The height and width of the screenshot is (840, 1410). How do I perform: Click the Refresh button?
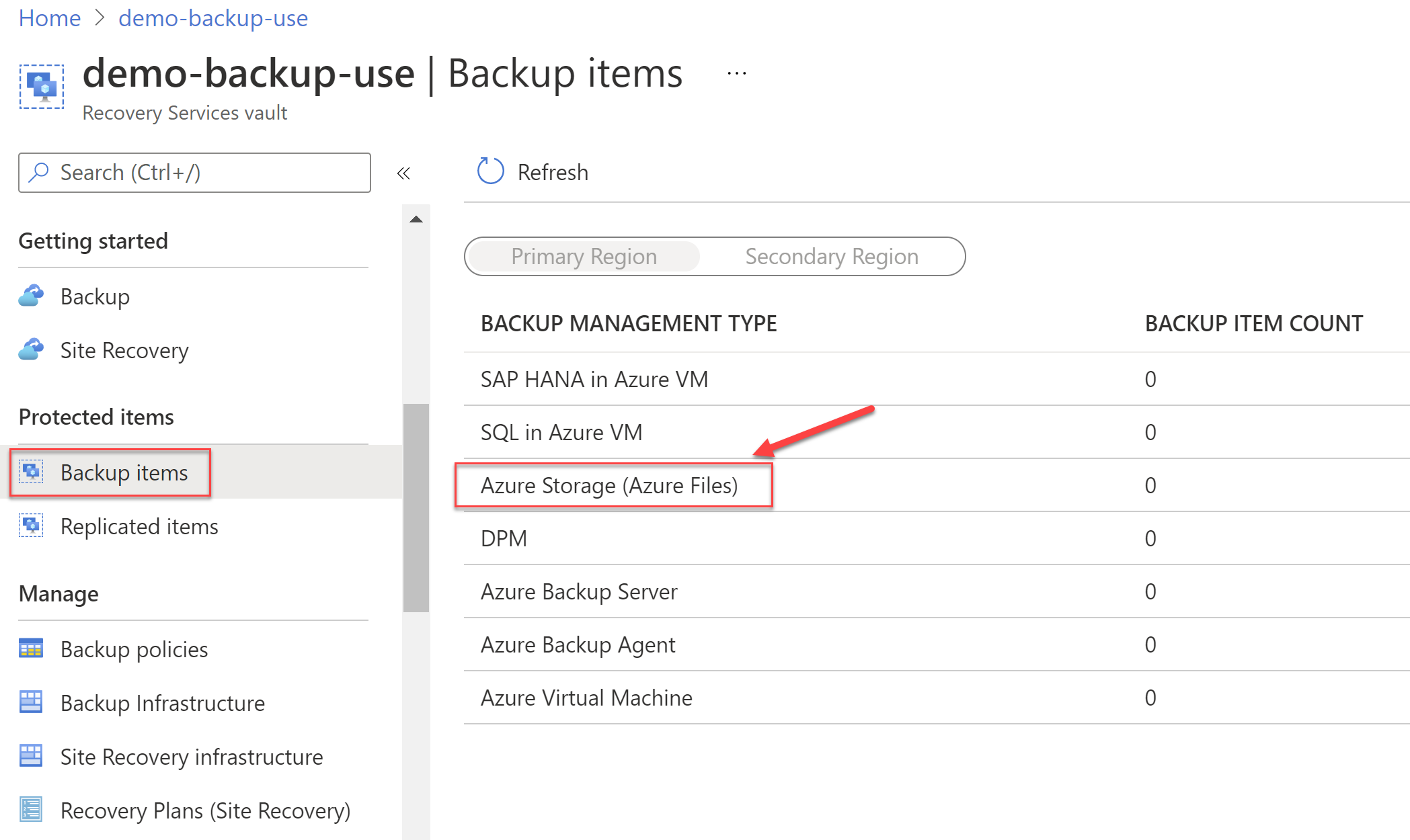(530, 171)
